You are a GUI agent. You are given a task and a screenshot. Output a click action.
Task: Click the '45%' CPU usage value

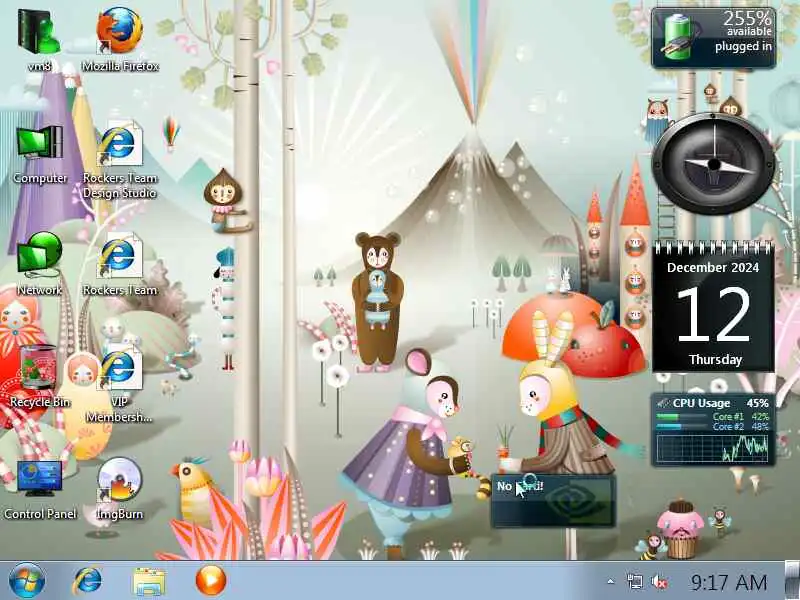[x=757, y=403]
